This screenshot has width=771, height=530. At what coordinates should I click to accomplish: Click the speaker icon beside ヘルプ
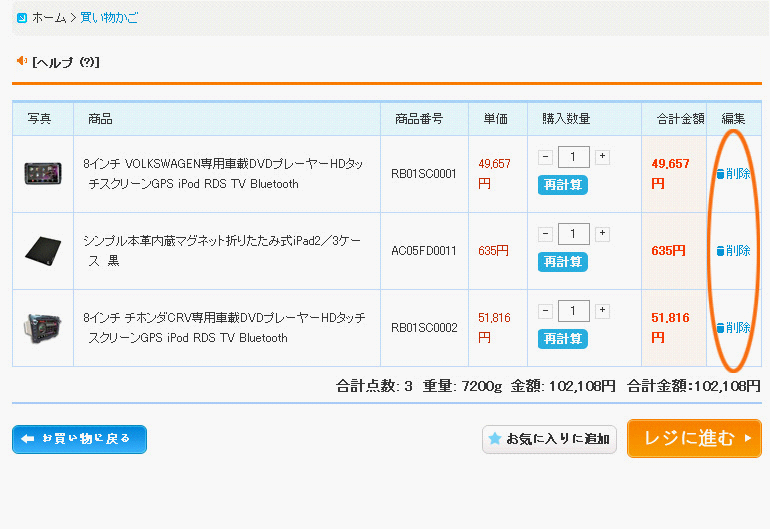[x=22, y=60]
